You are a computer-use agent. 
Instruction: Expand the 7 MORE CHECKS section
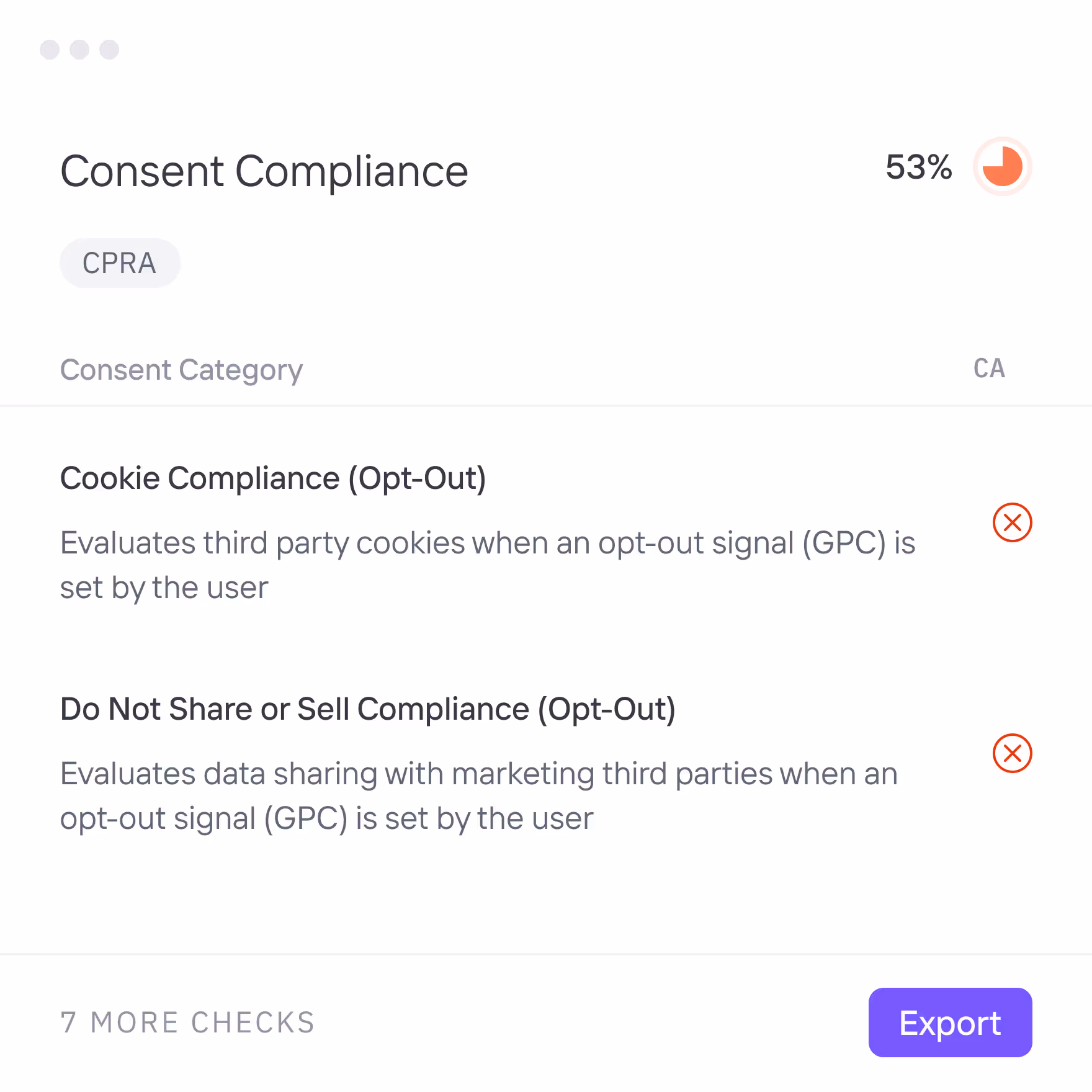click(186, 1023)
